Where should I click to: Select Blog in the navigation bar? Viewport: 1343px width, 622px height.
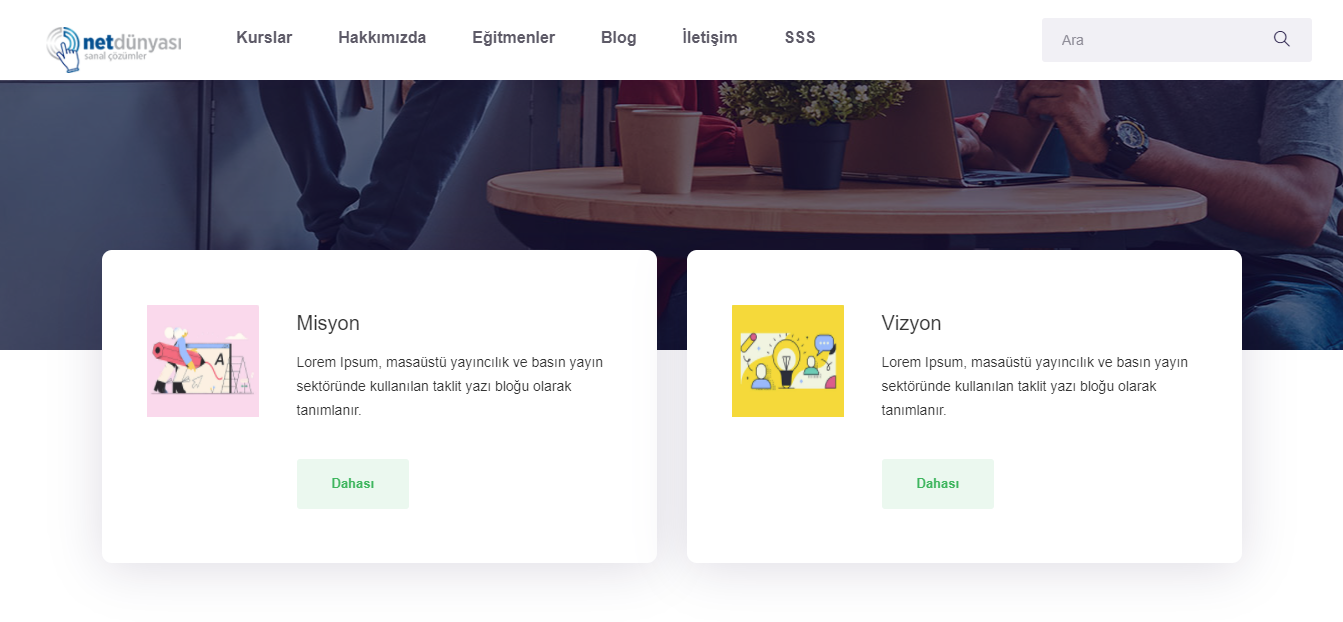618,37
